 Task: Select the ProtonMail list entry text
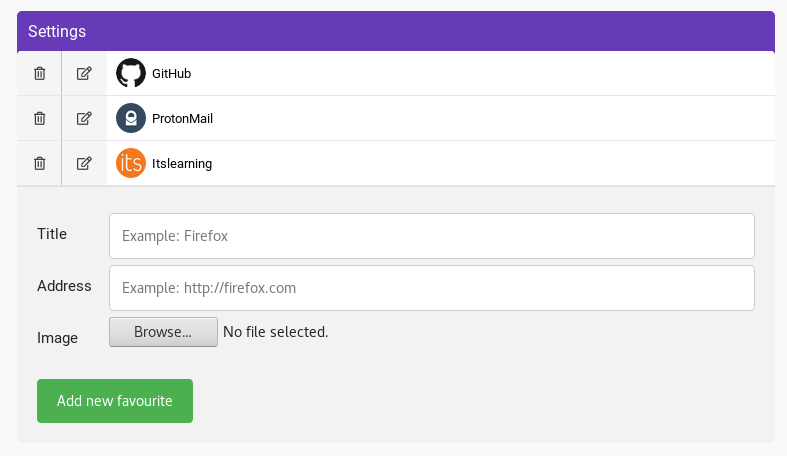182,119
